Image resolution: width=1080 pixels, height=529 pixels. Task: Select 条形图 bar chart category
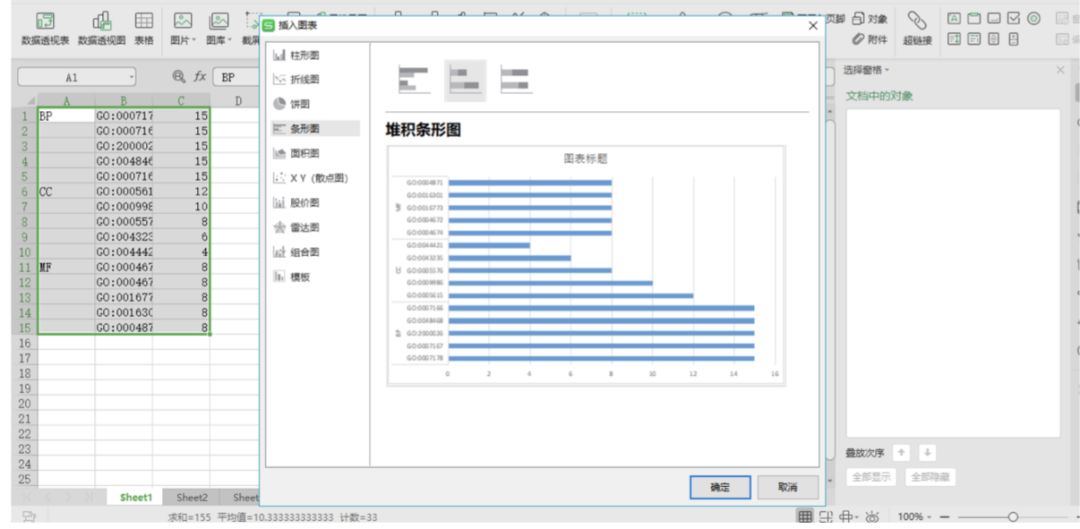pos(315,128)
